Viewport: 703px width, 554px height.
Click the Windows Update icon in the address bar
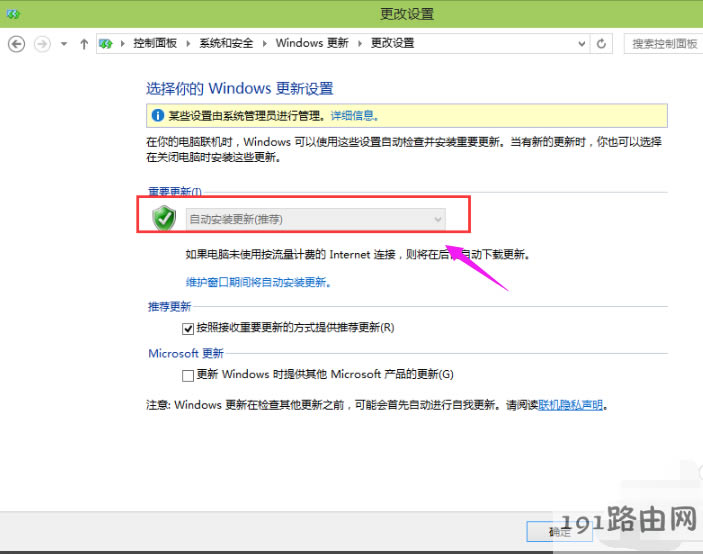coord(106,43)
